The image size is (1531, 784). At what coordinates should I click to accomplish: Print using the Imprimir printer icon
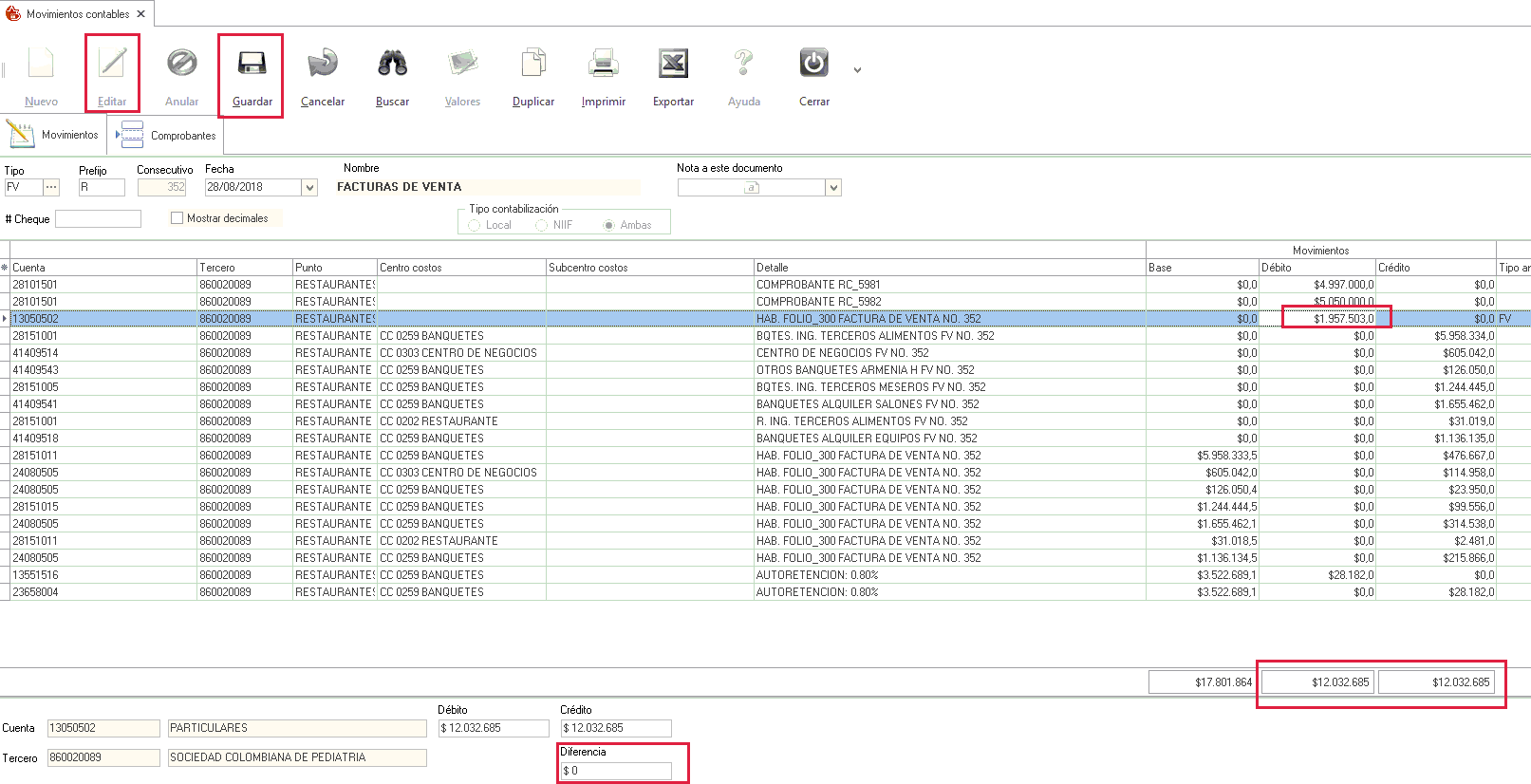click(603, 64)
